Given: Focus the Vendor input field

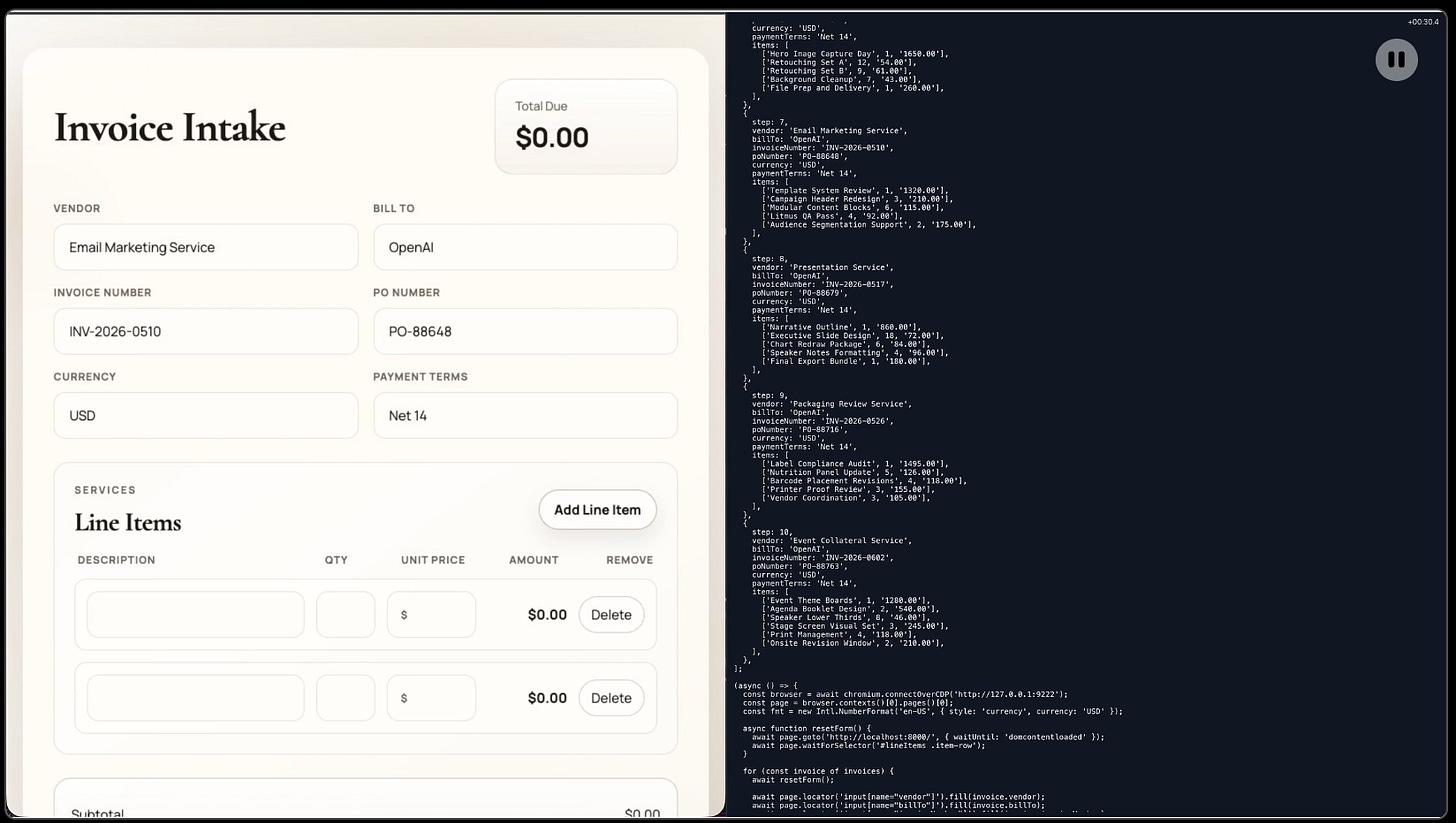Looking at the screenshot, I should 206,247.
